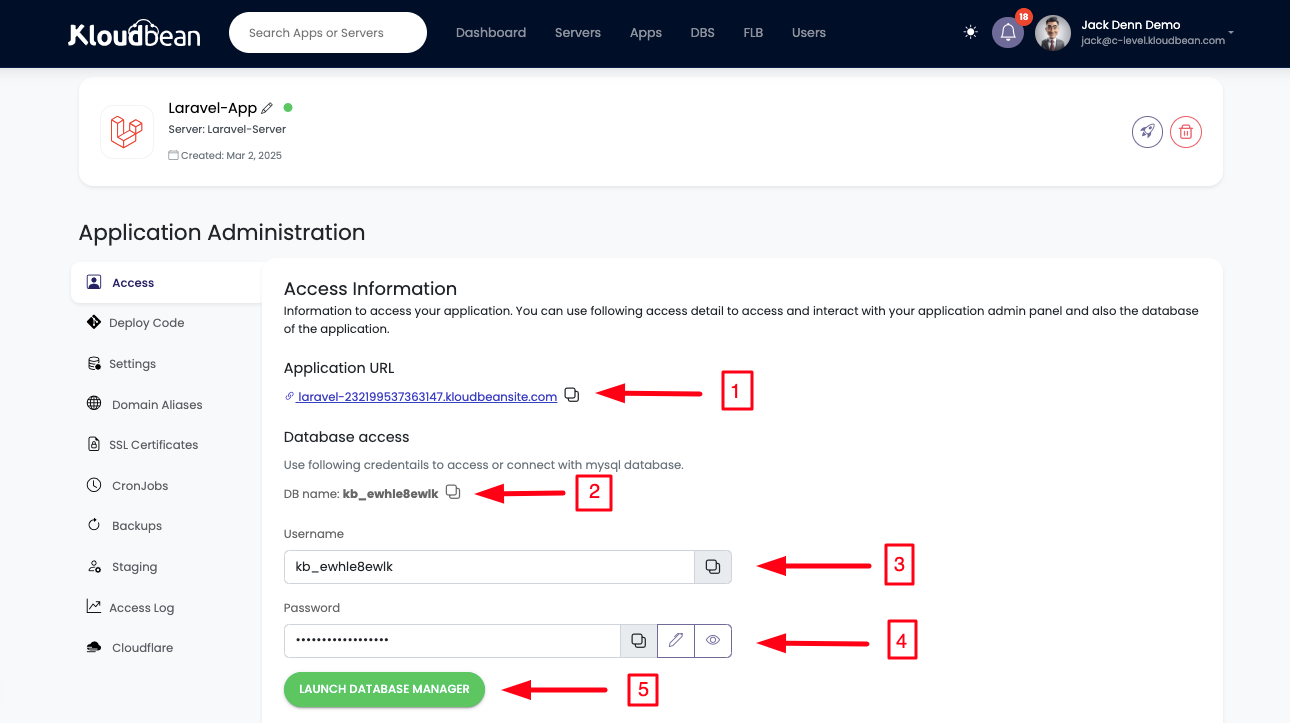Click the Access Information heading
Image resolution: width=1290 pixels, height=723 pixels.
click(370, 289)
